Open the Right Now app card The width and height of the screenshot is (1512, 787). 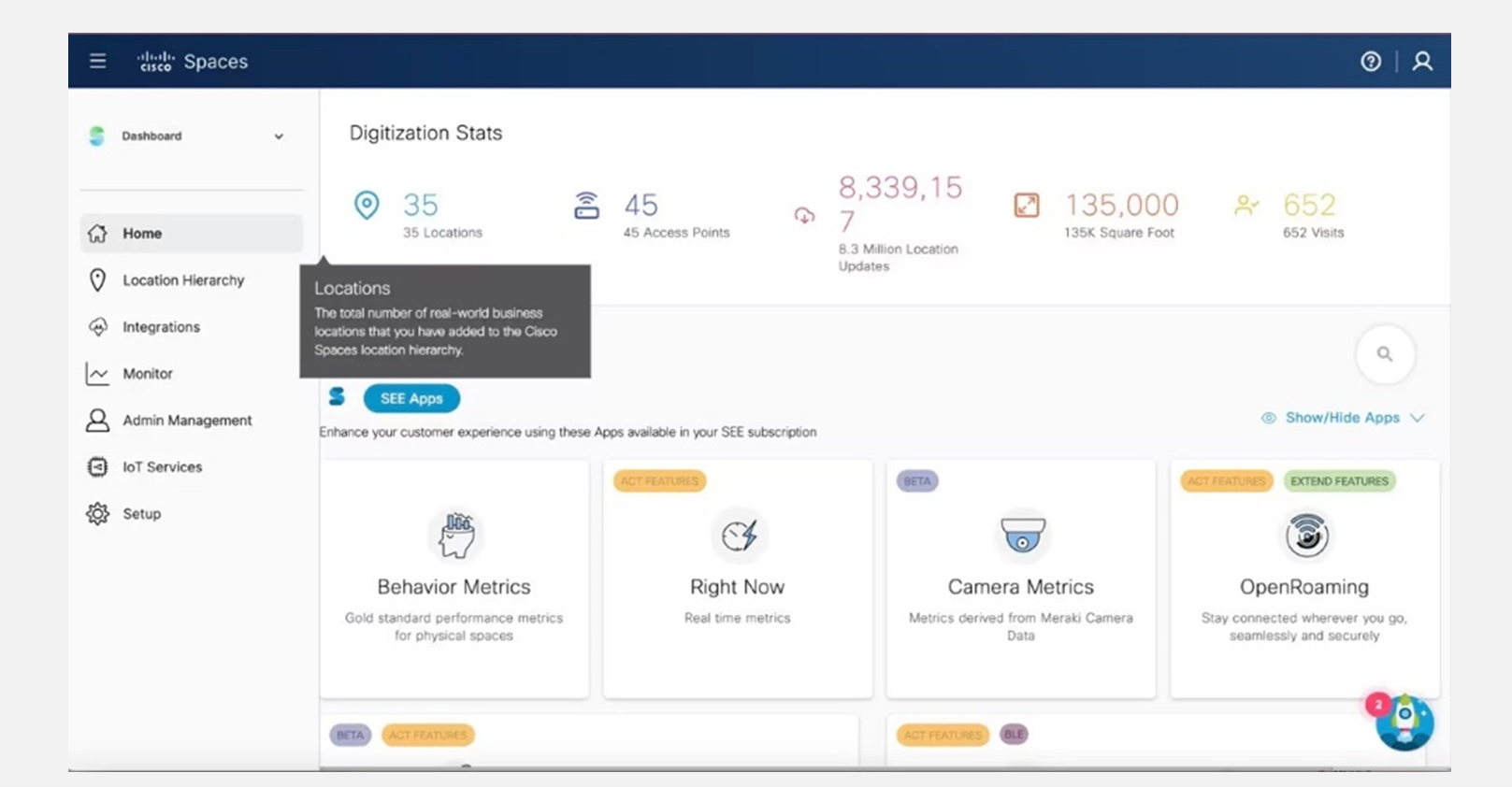[x=738, y=579]
